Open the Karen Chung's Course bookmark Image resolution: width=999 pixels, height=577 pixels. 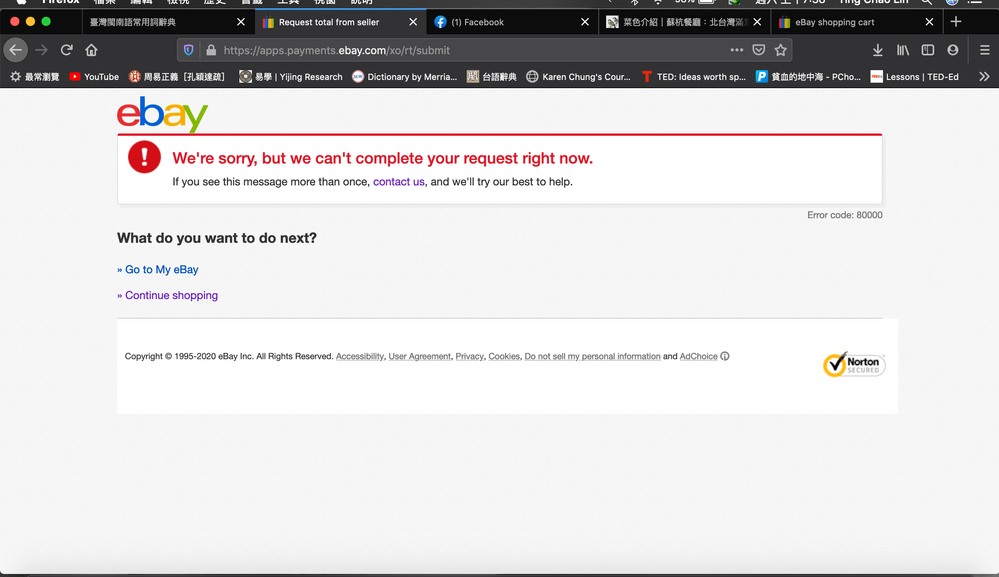[x=578, y=77]
